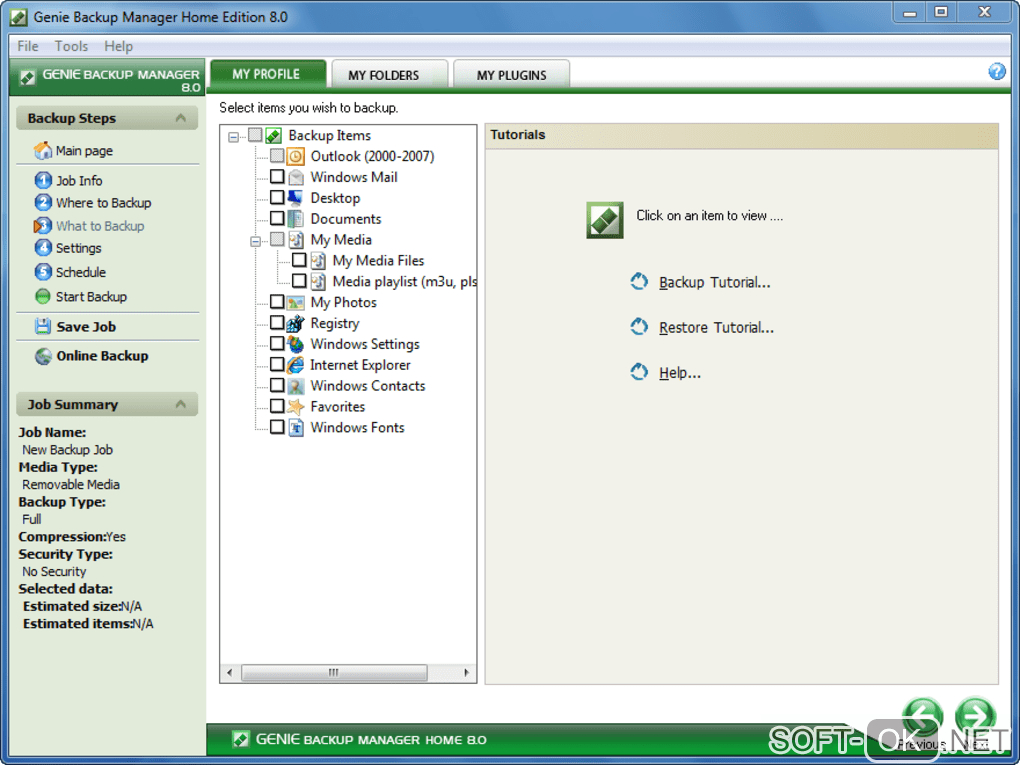This screenshot has width=1020, height=765.
Task: Click the Settings step 4 icon
Action: (x=43, y=248)
